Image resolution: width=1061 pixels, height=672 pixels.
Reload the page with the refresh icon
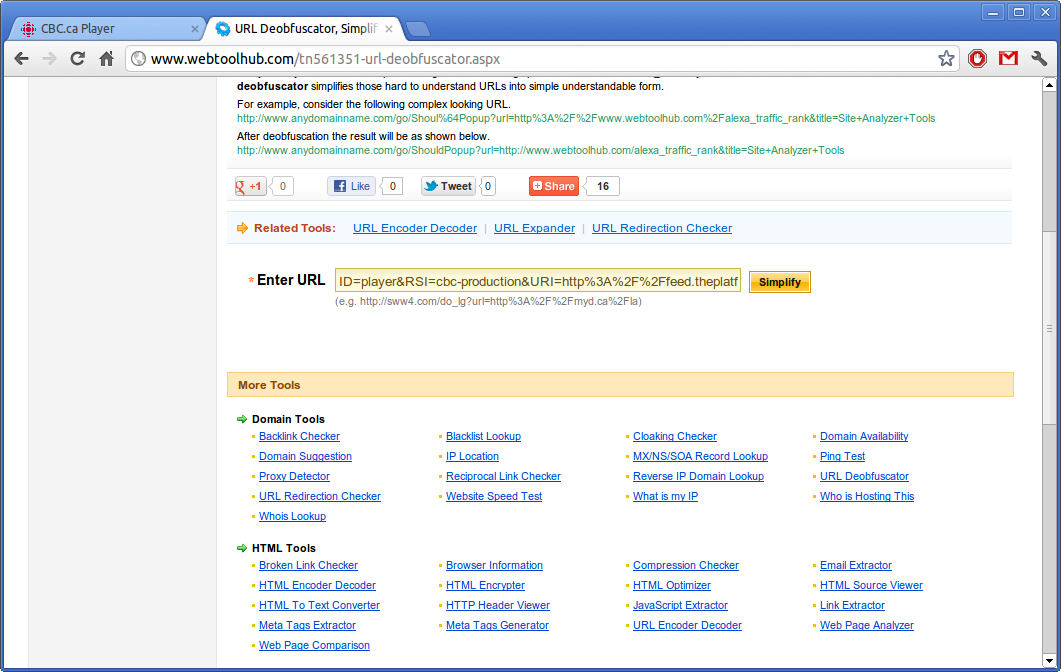click(x=78, y=59)
